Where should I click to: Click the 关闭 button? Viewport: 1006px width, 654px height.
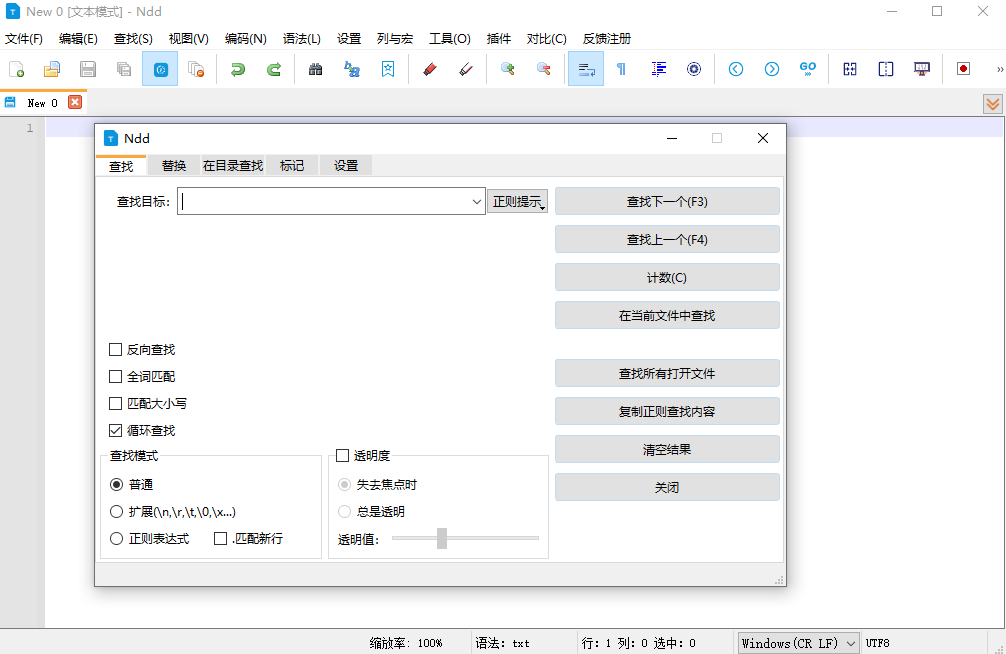(667, 487)
